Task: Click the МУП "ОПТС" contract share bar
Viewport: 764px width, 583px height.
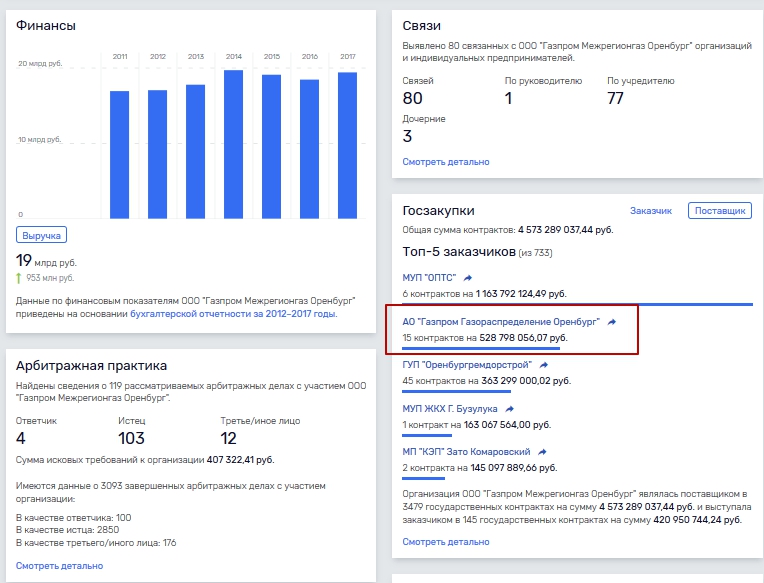Action: pos(577,304)
